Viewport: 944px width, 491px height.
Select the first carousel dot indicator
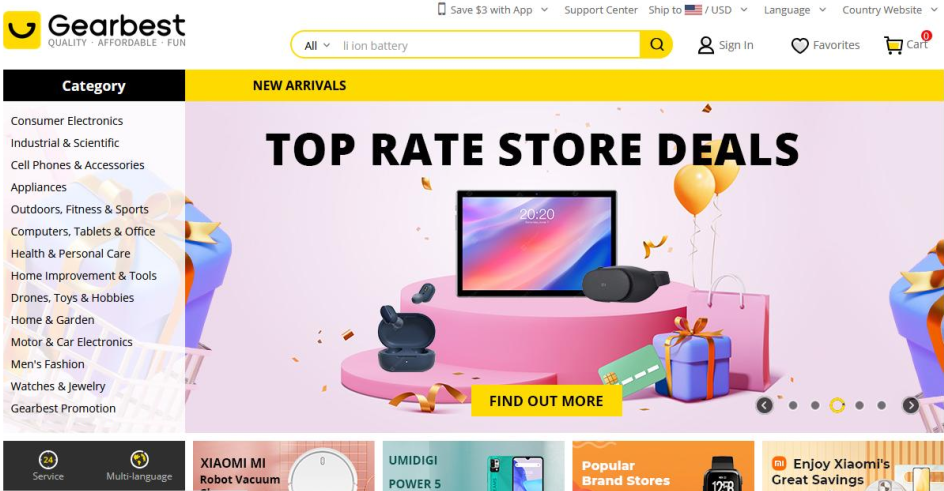pyautogui.click(x=793, y=406)
